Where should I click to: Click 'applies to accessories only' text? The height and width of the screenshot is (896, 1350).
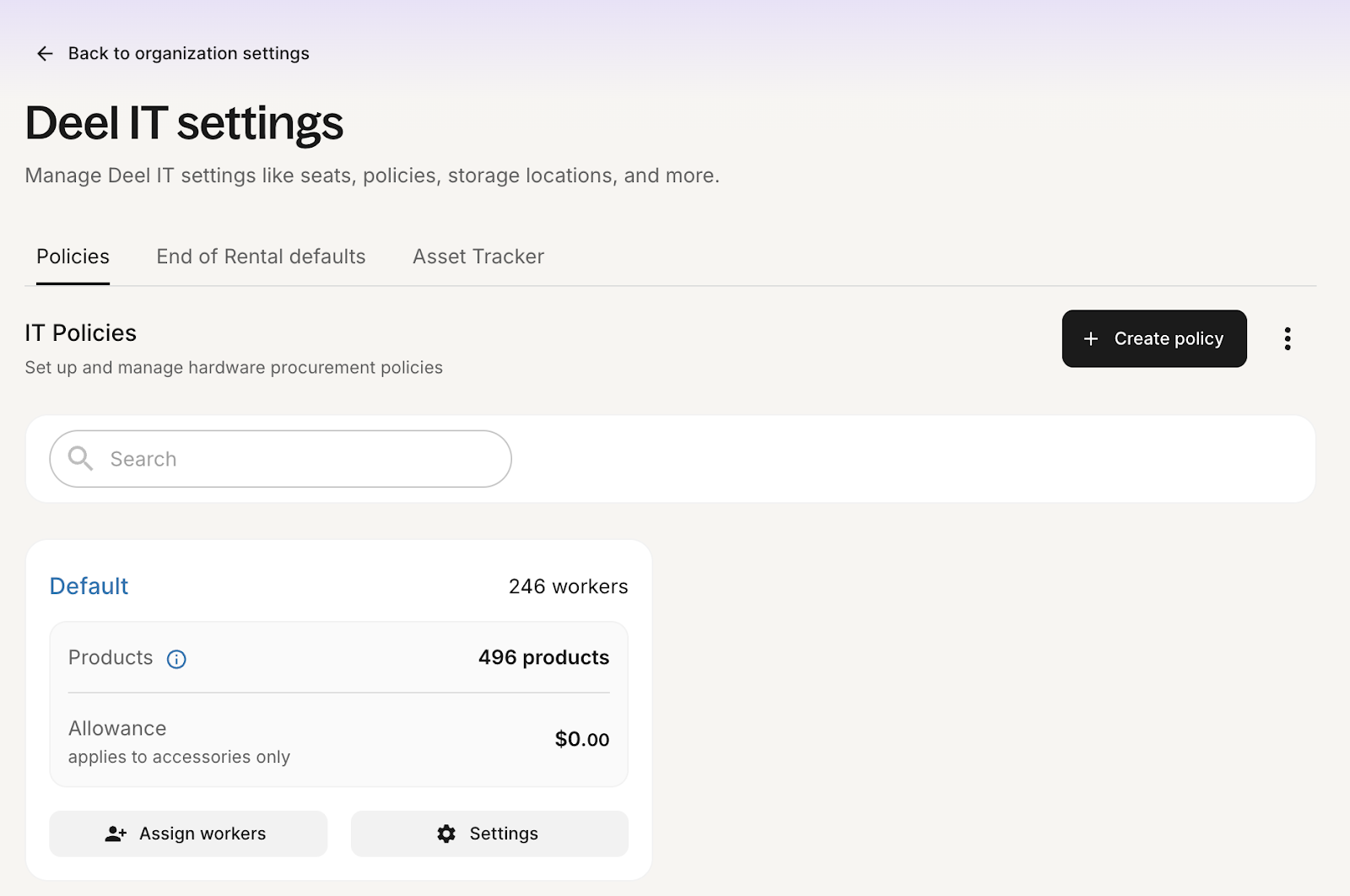click(x=179, y=757)
